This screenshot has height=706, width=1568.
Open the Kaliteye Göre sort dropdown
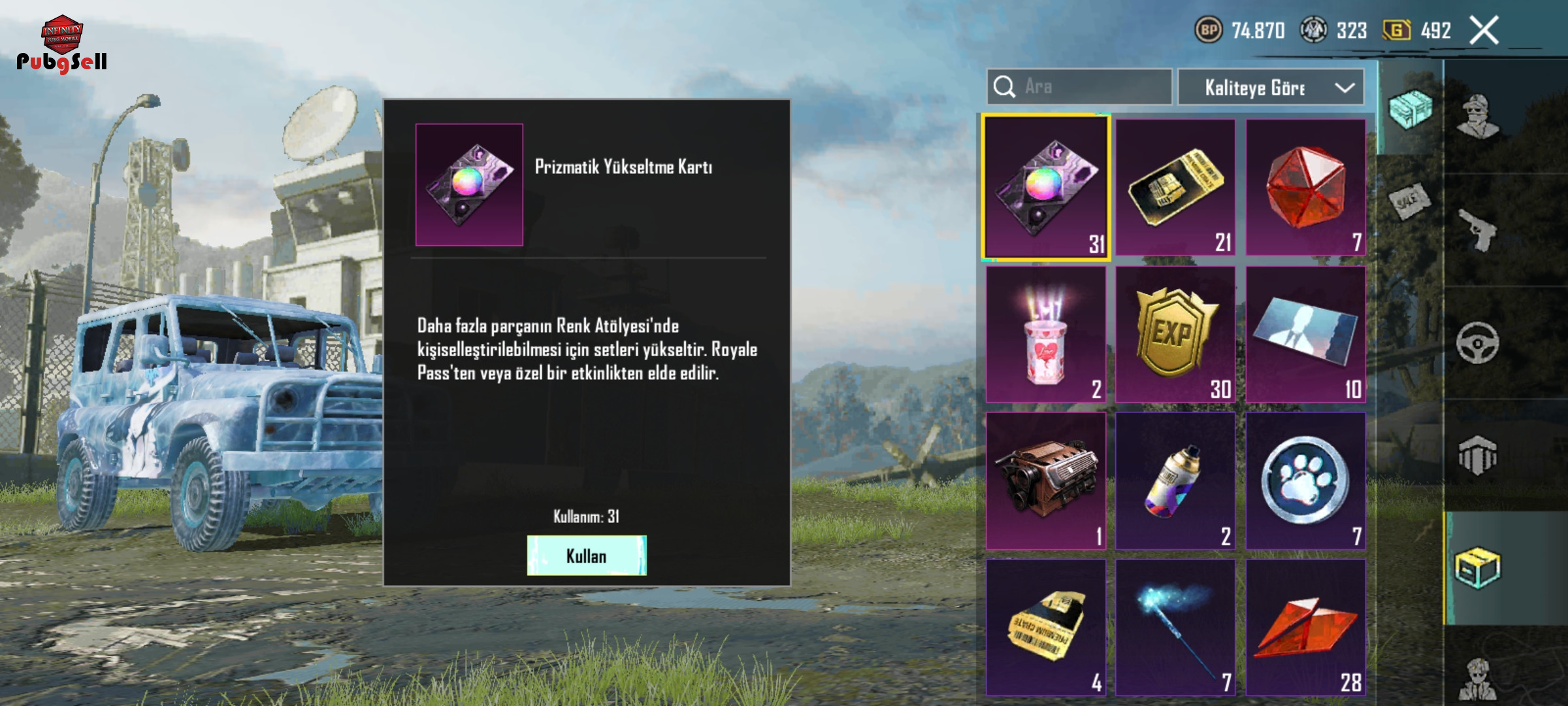(x=1271, y=87)
